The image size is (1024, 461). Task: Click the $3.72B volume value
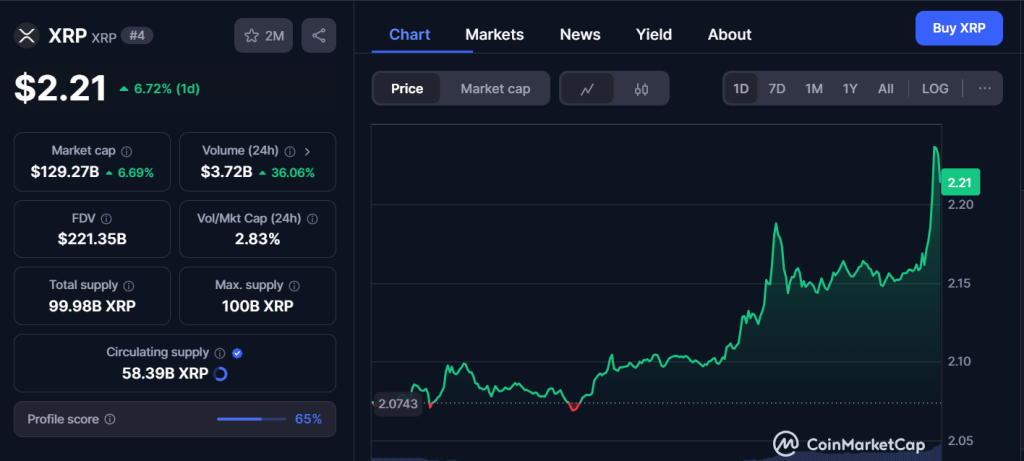coord(226,172)
